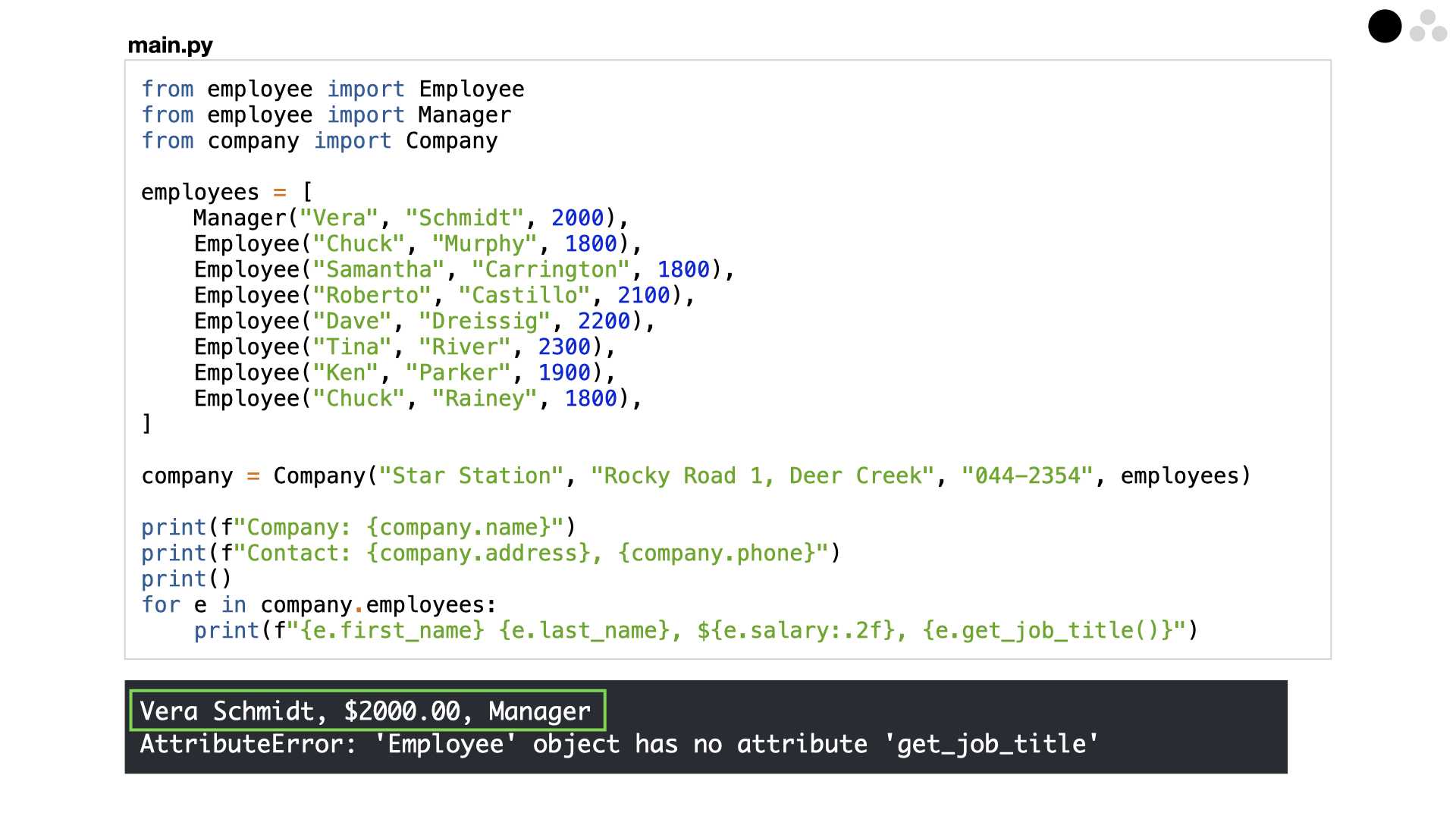Click the AttributeError message in console
Viewport: 1456px width, 819px height.
point(620,745)
